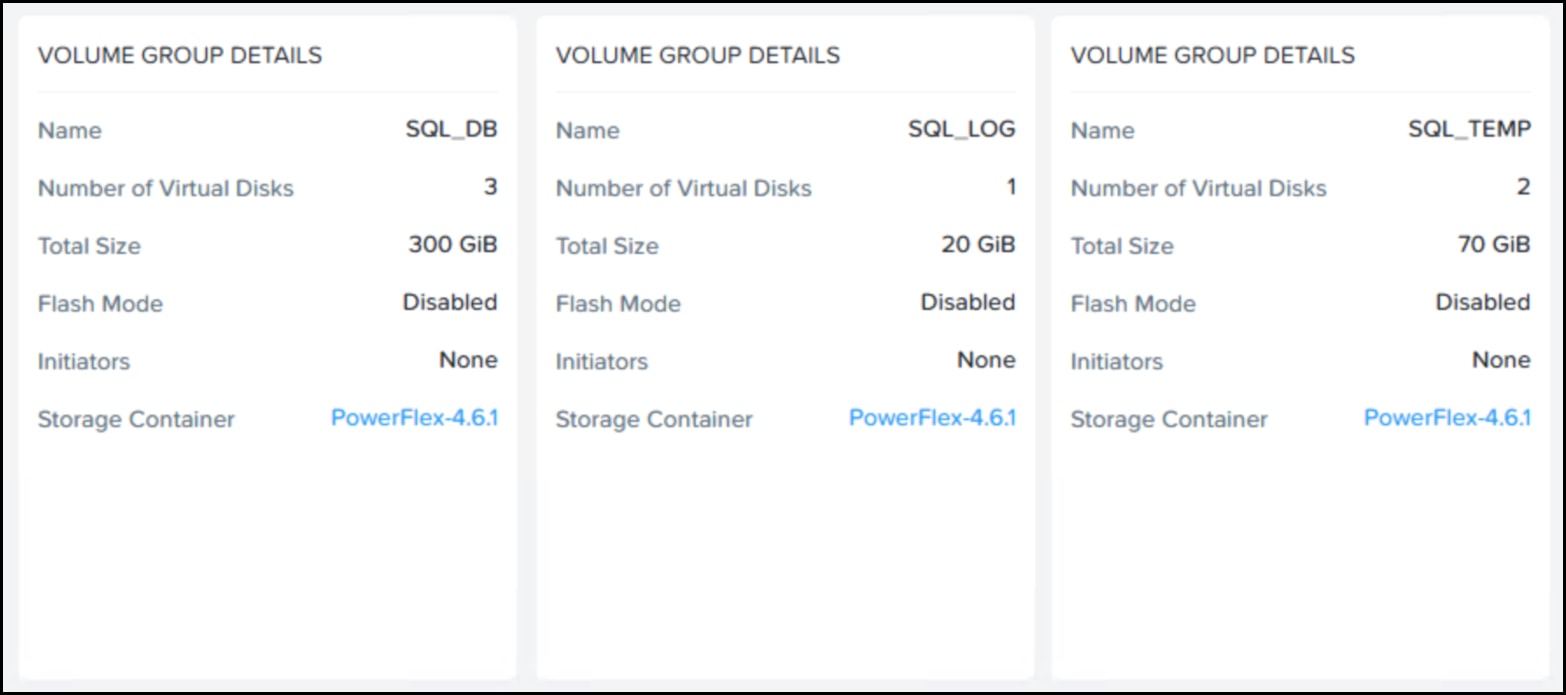Image resolution: width=1566 pixels, height=695 pixels.
Task: Open PowerFlex-4.6.1 link in SQL_DB card
Action: click(414, 418)
